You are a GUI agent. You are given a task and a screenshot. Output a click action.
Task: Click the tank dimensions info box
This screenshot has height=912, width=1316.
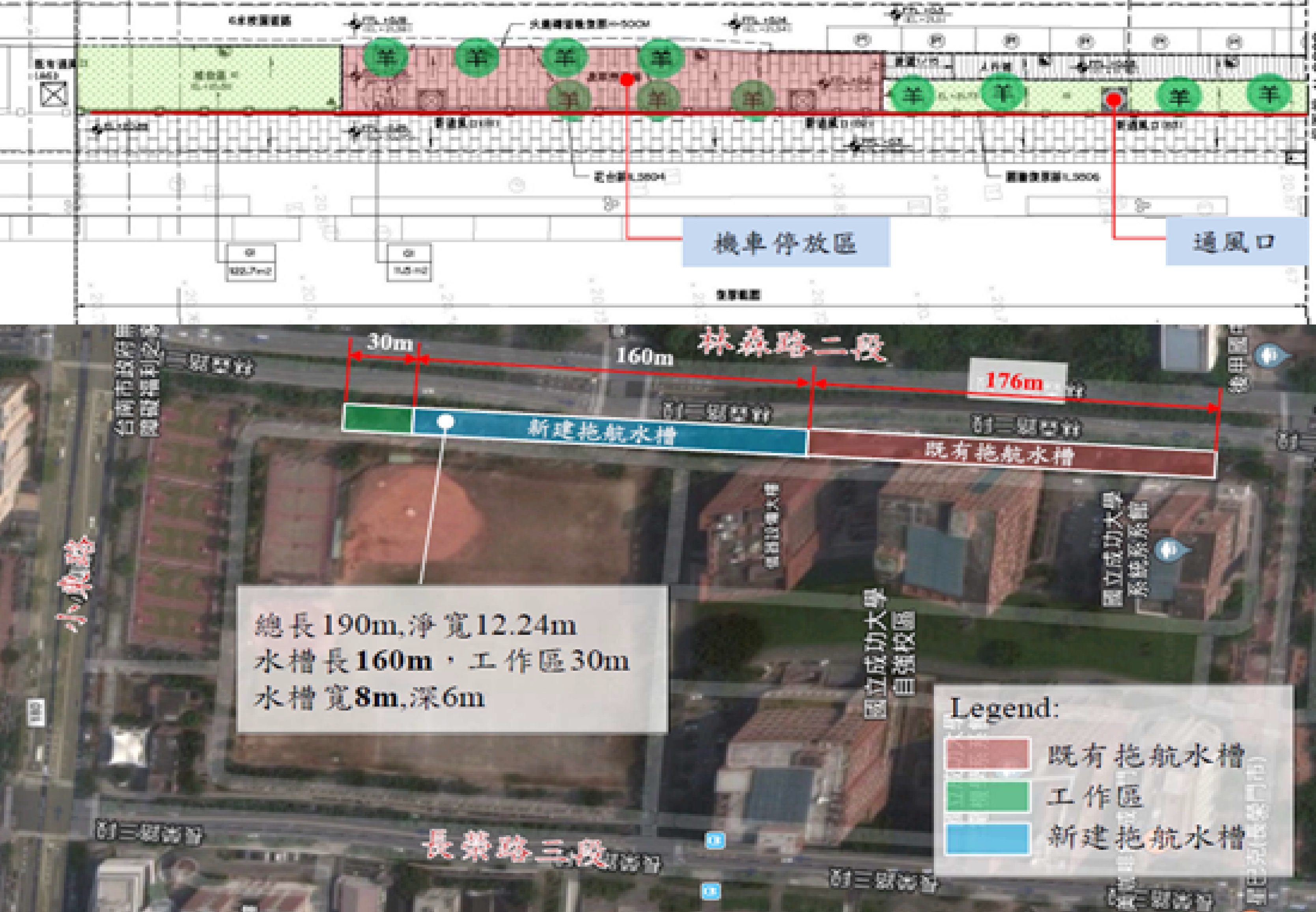click(x=452, y=659)
